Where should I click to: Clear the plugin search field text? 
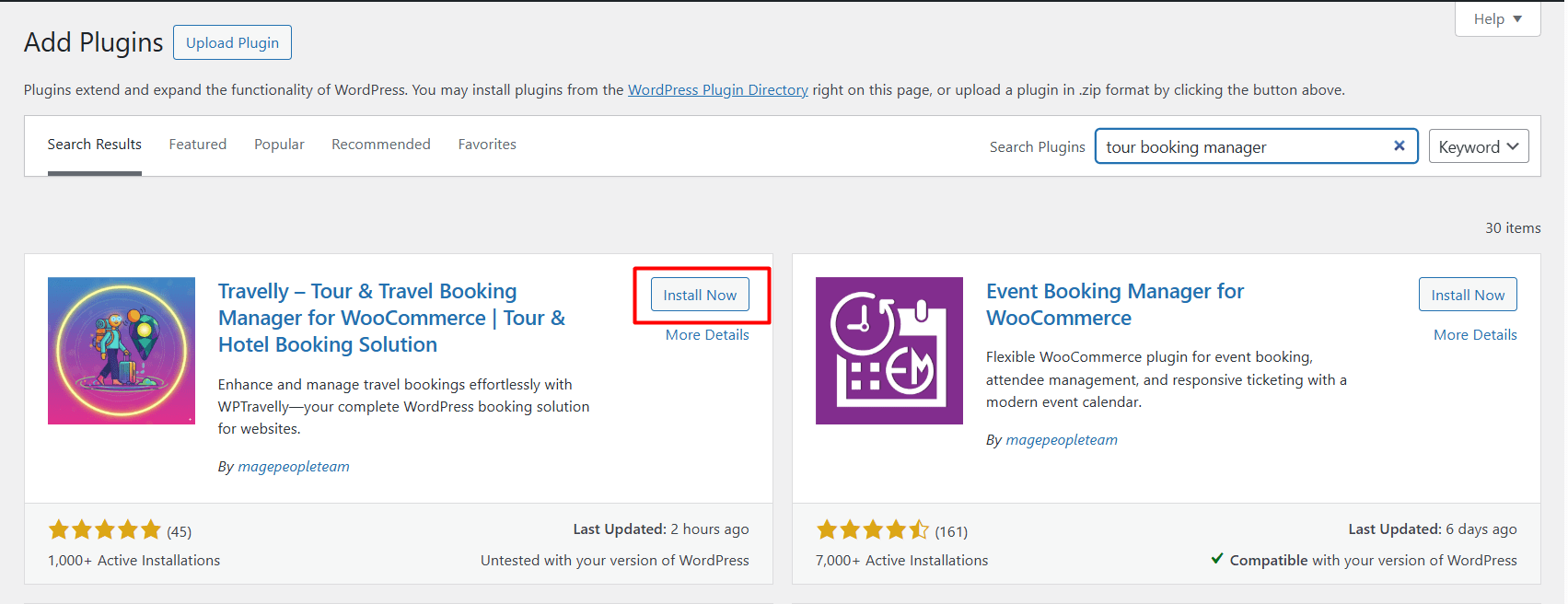pyautogui.click(x=1399, y=145)
